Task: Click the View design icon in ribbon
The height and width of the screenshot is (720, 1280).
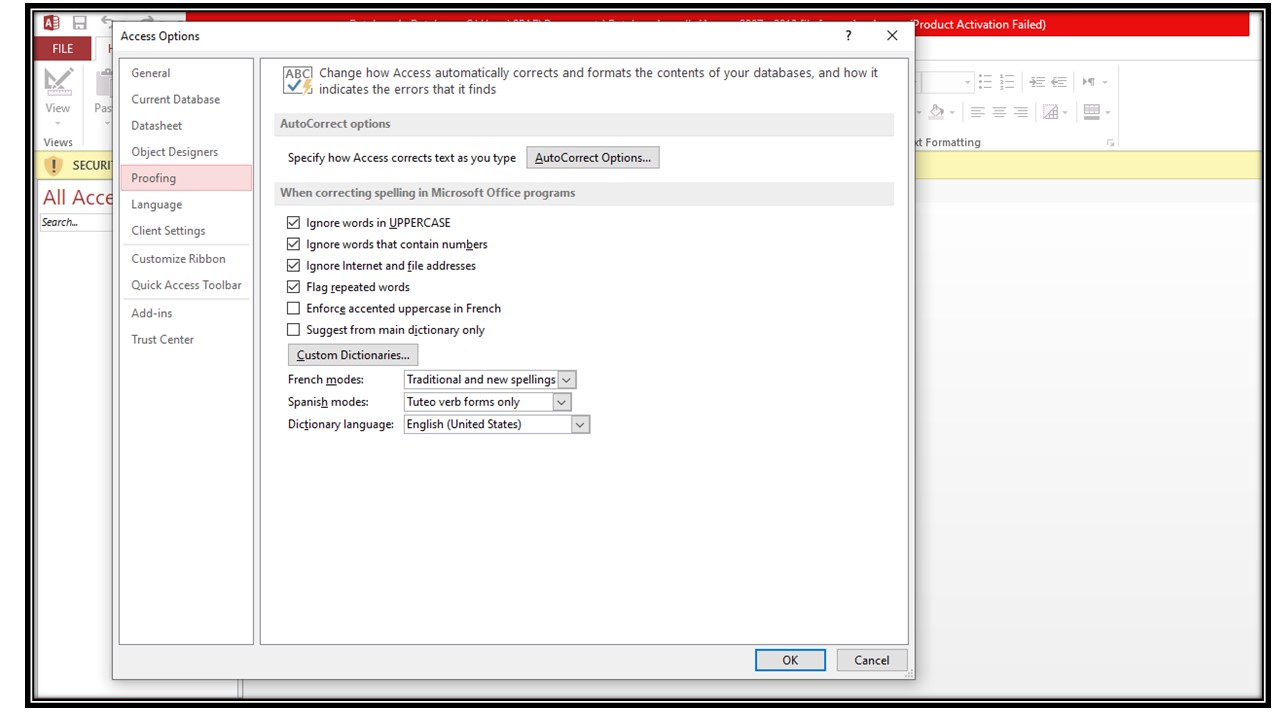Action: (x=58, y=82)
